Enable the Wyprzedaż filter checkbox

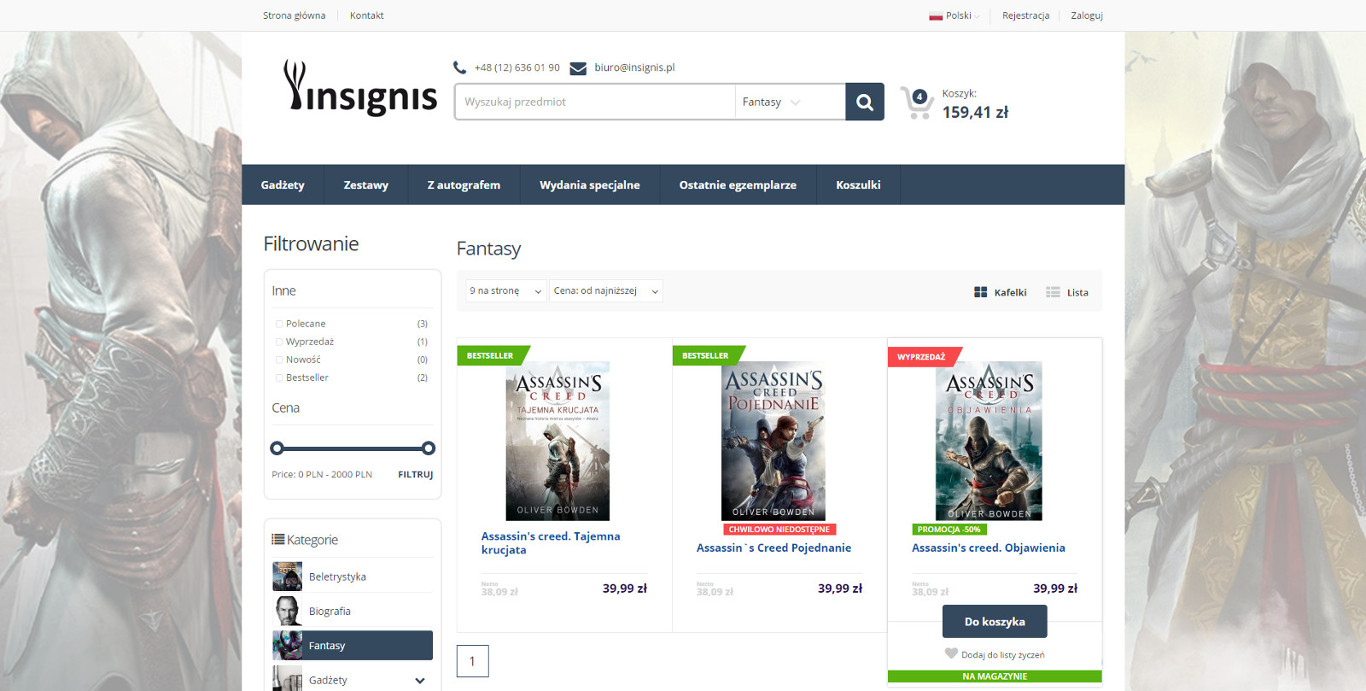(x=279, y=342)
